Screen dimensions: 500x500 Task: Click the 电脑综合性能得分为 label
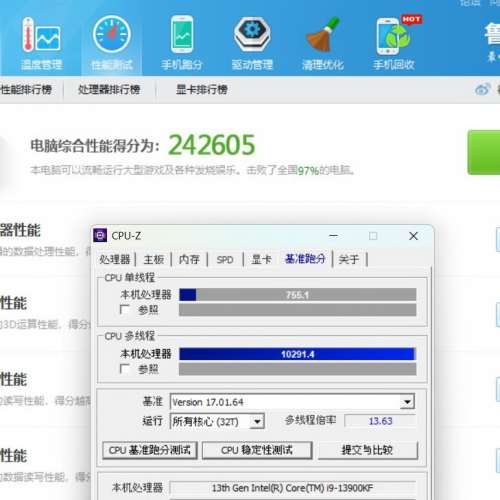point(95,146)
